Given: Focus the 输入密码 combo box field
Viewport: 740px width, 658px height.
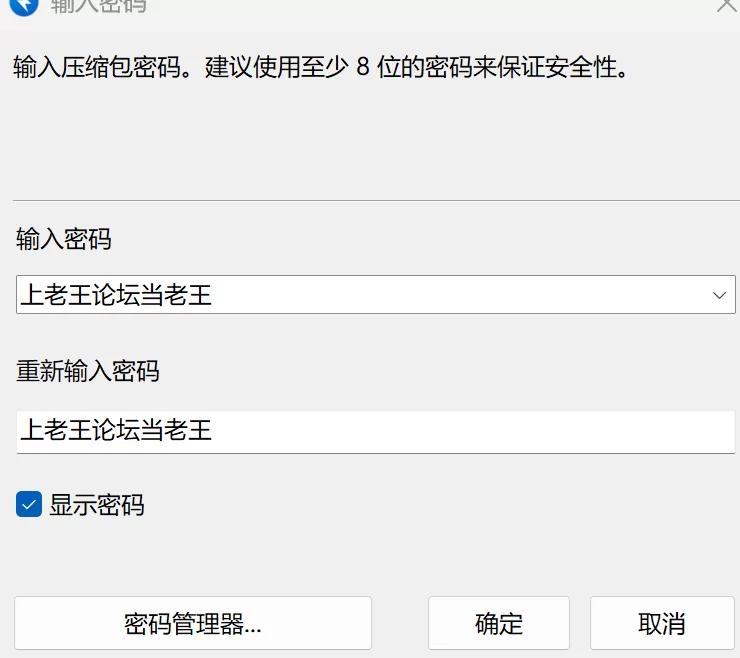Looking at the screenshot, I should (x=376, y=295).
